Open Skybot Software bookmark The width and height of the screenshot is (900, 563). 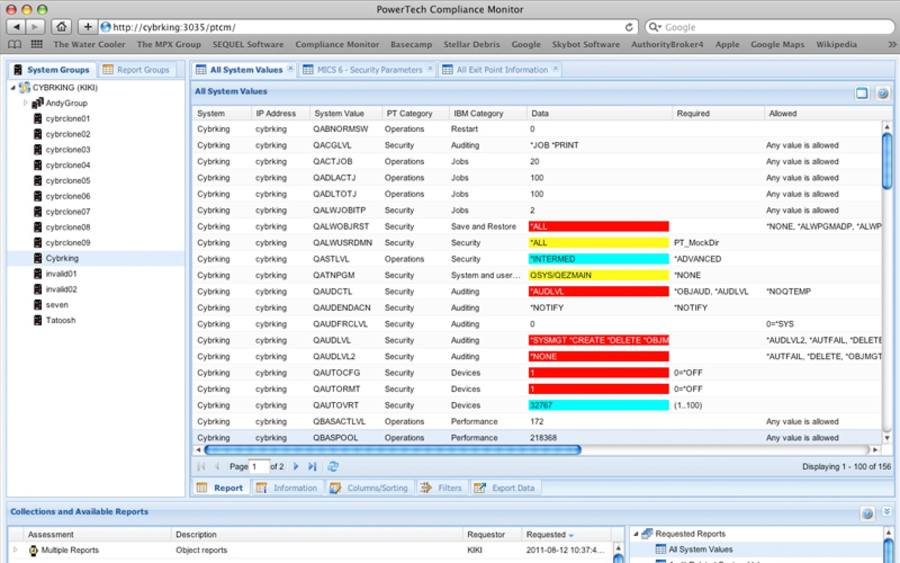(585, 44)
